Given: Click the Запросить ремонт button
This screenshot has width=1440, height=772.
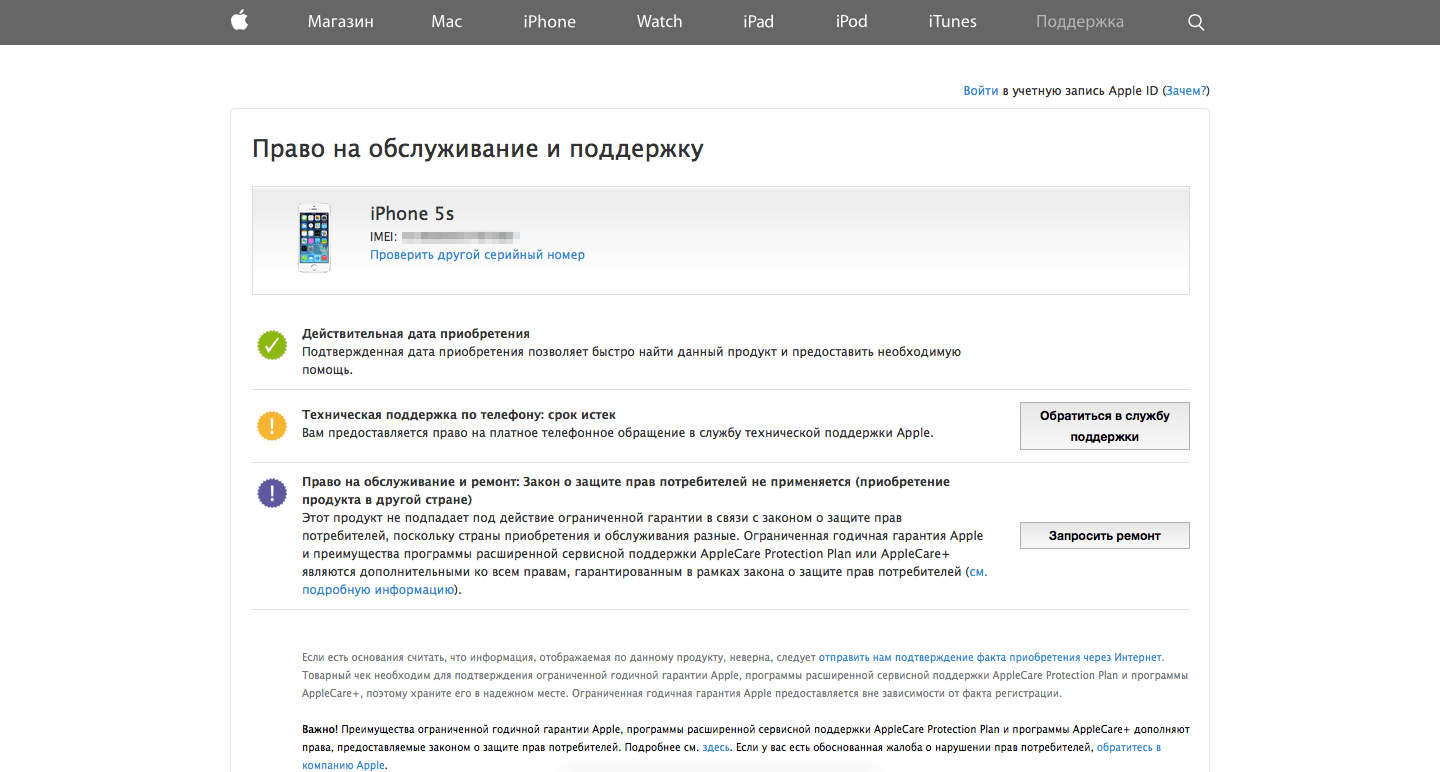Looking at the screenshot, I should pos(1105,536).
